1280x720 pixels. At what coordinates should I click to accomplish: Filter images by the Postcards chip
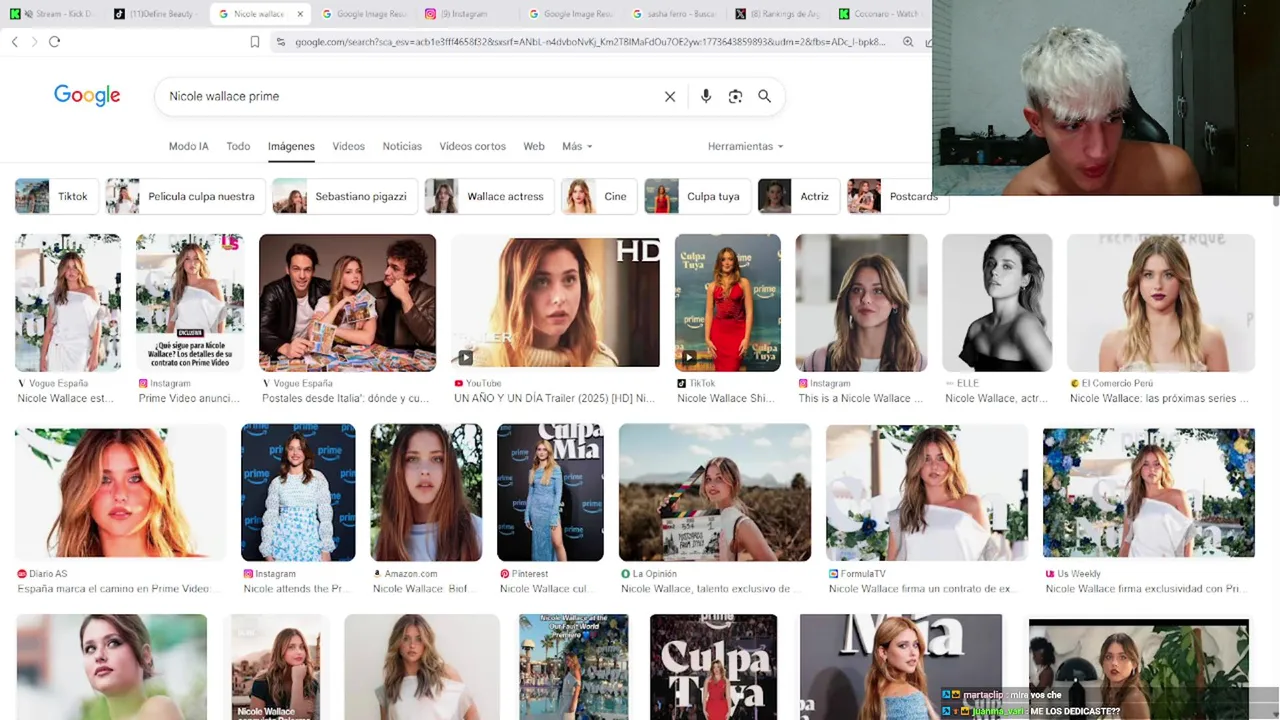pyautogui.click(x=897, y=196)
